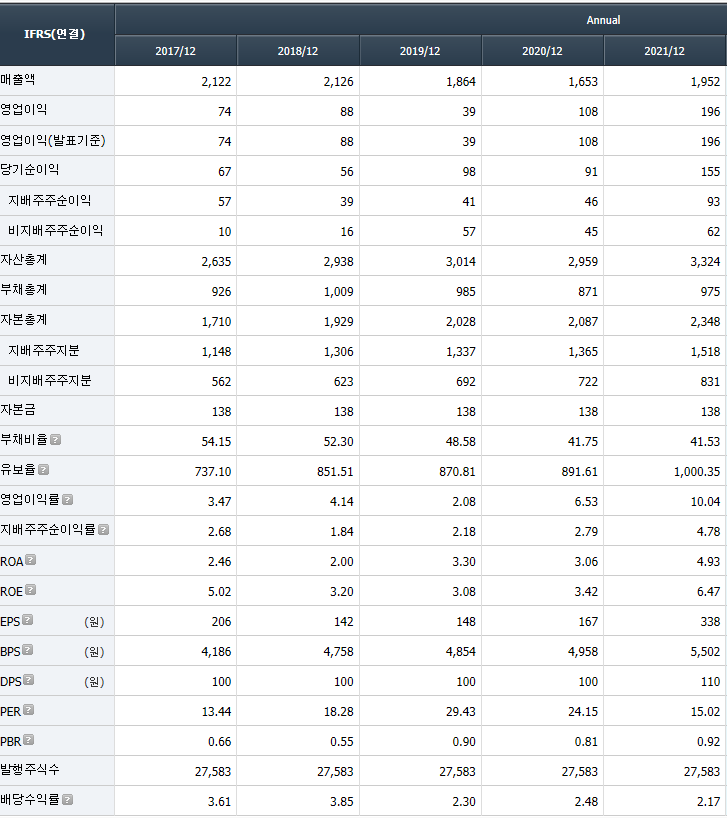This screenshot has width=727, height=818.
Task: Select the 매출액 row label
Action: 18,80
